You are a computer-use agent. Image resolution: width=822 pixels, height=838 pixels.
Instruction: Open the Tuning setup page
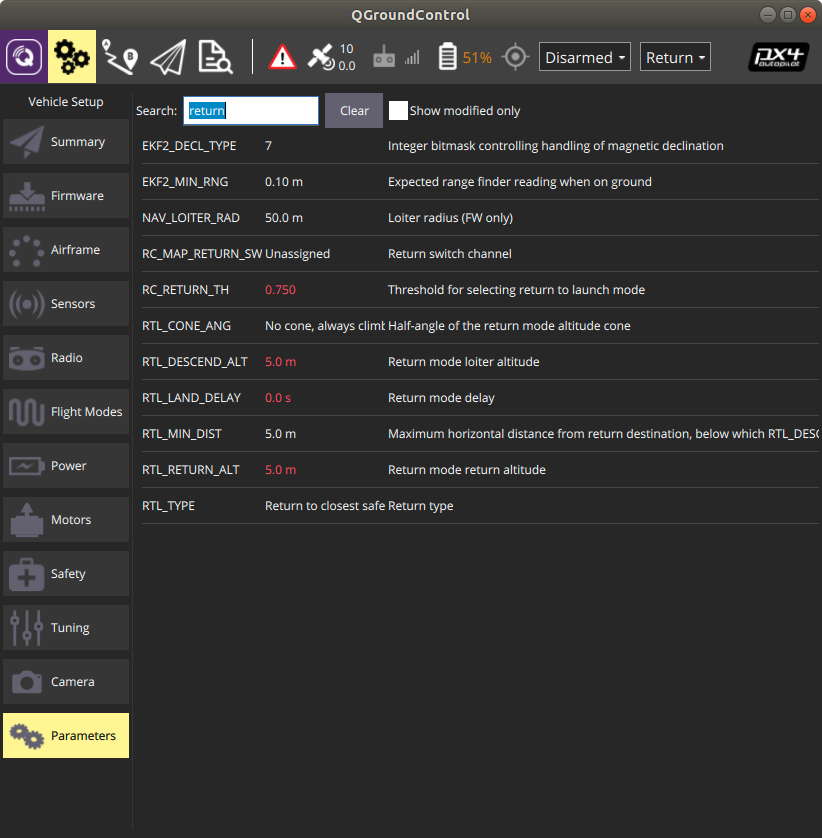pyautogui.click(x=66, y=627)
